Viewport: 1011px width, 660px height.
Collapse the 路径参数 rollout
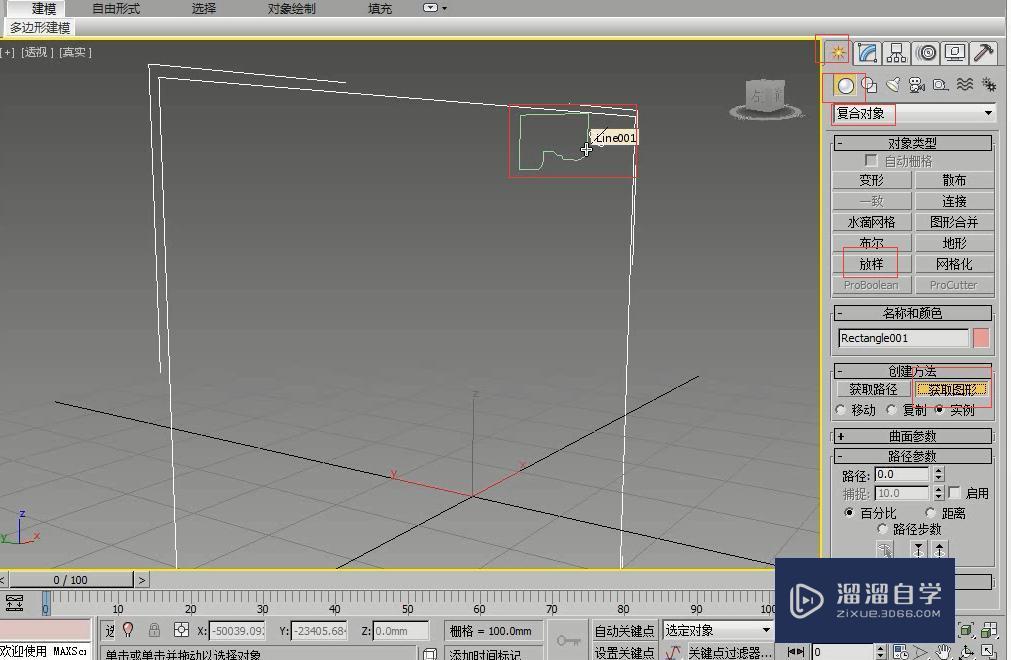(x=912, y=456)
